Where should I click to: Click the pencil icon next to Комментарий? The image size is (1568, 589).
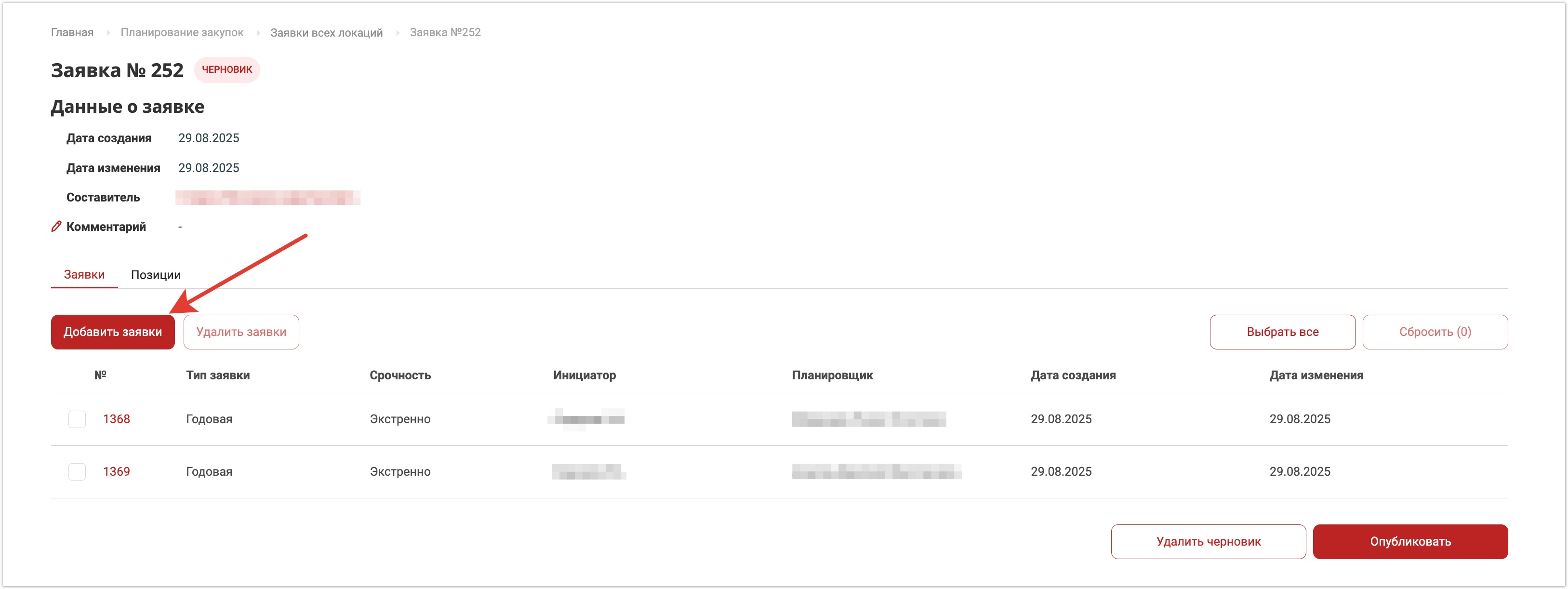pos(56,227)
